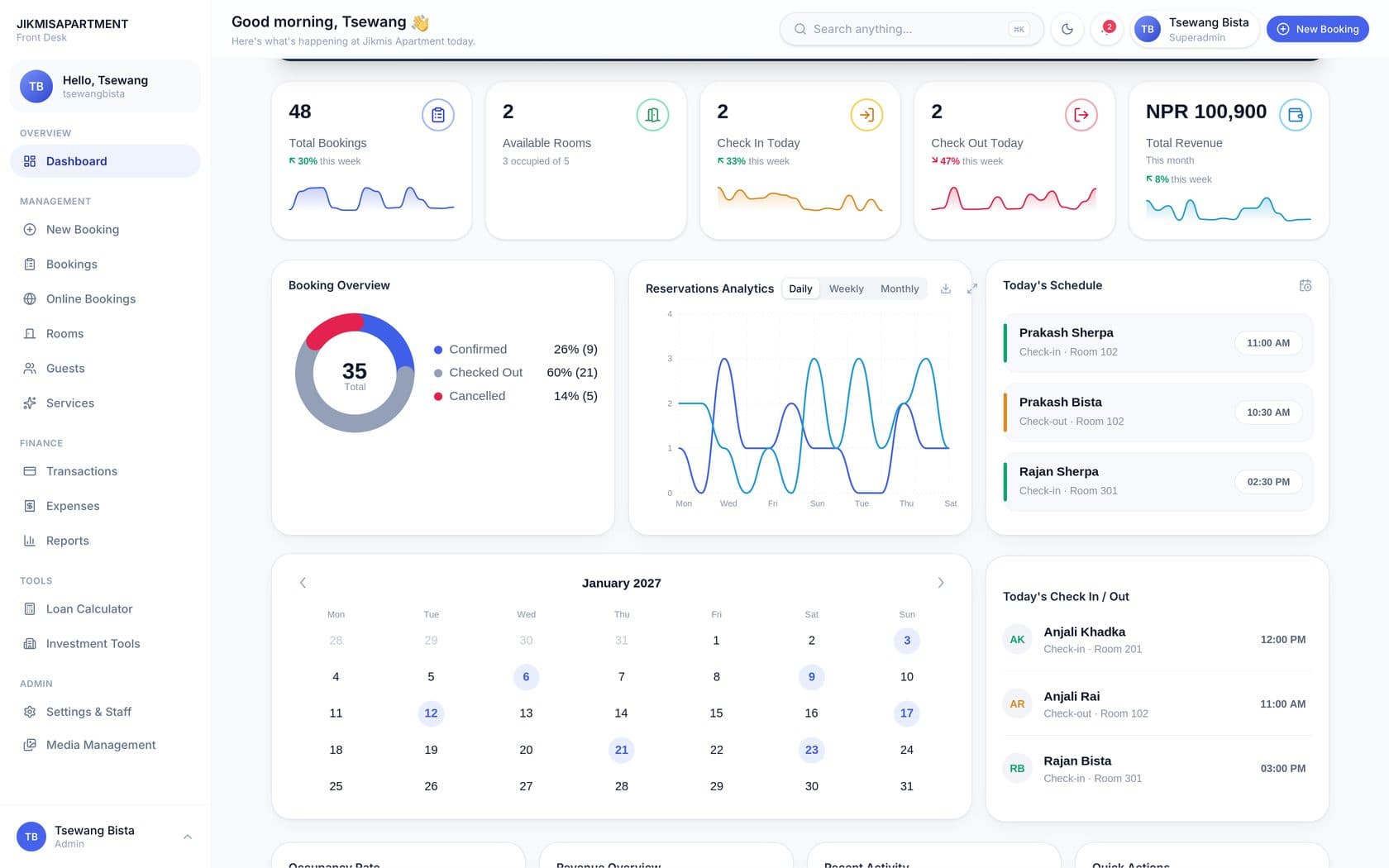Open Rajan Sherpa schedule entry
This screenshot has height=868, width=1389.
[1157, 482]
